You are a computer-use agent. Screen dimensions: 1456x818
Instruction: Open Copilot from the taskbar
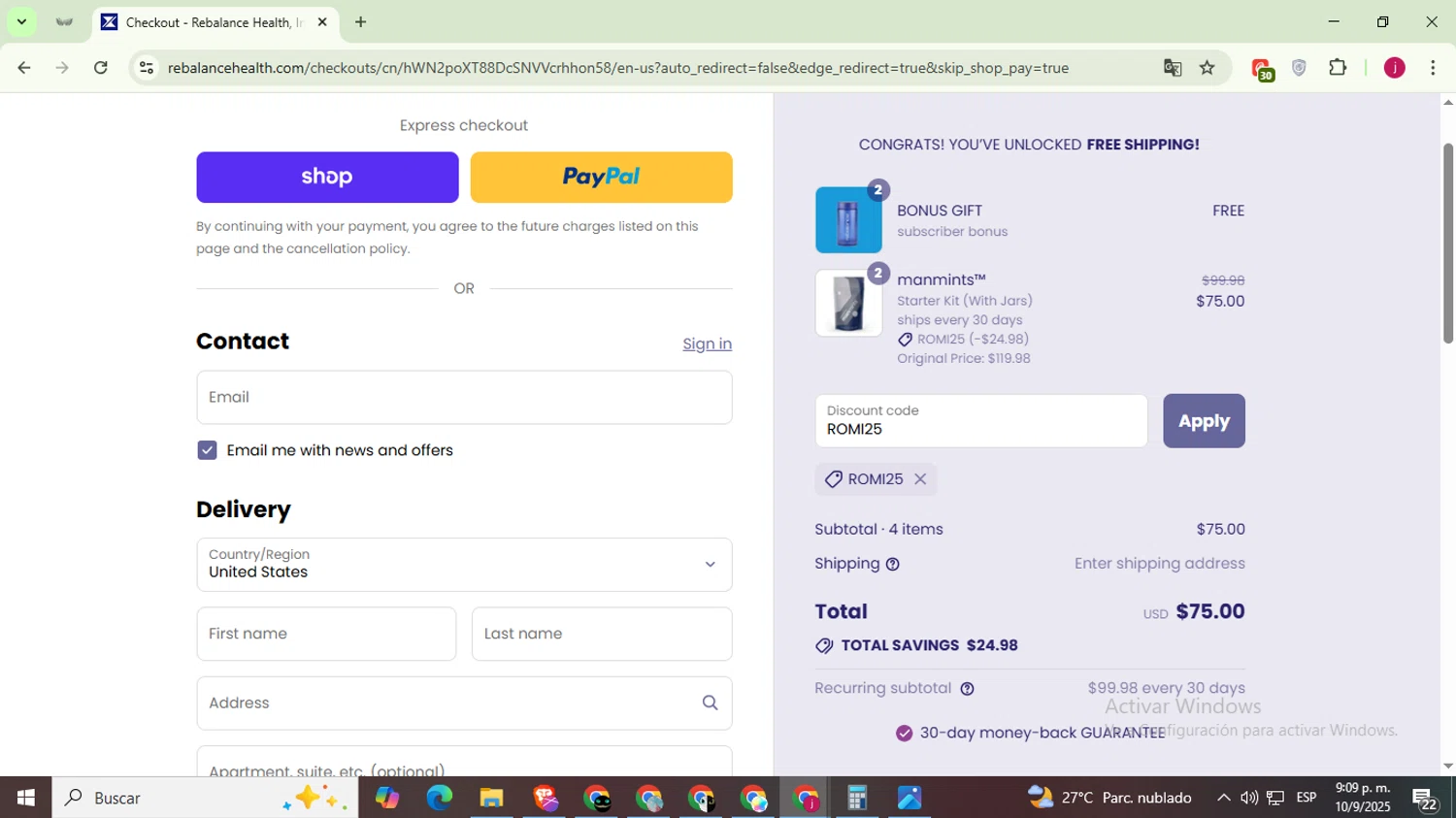coord(386,798)
